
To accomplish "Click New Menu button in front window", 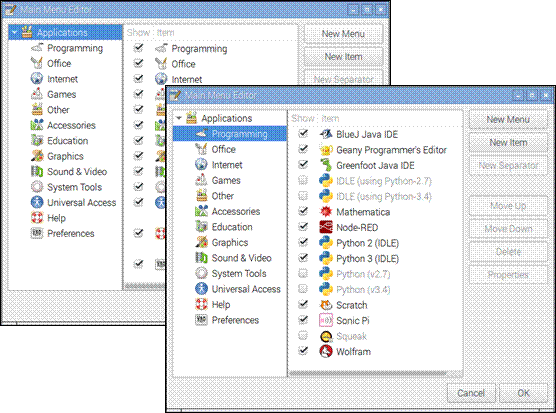I will pyautogui.click(x=508, y=119).
